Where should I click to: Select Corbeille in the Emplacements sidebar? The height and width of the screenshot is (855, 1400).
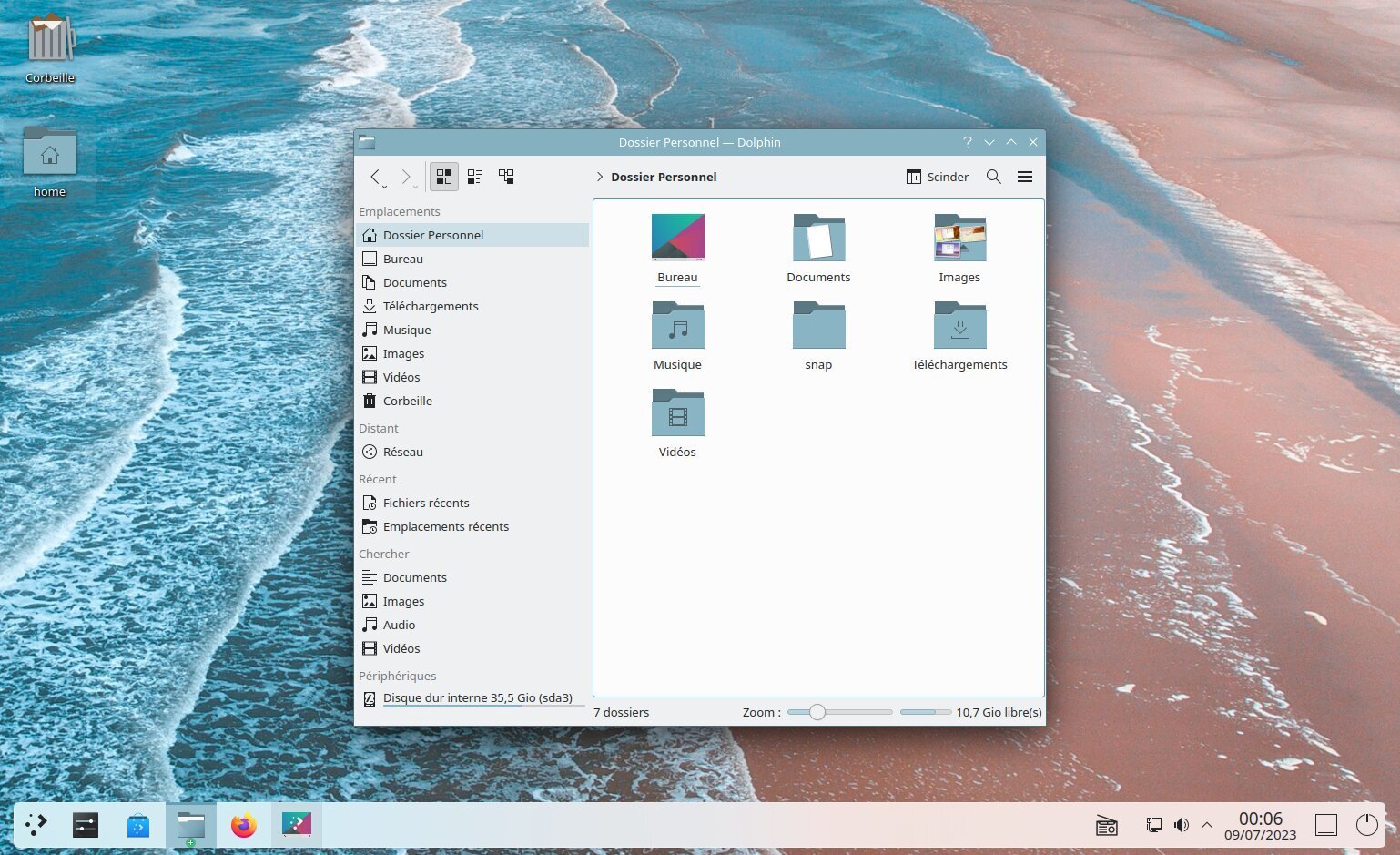tap(407, 401)
